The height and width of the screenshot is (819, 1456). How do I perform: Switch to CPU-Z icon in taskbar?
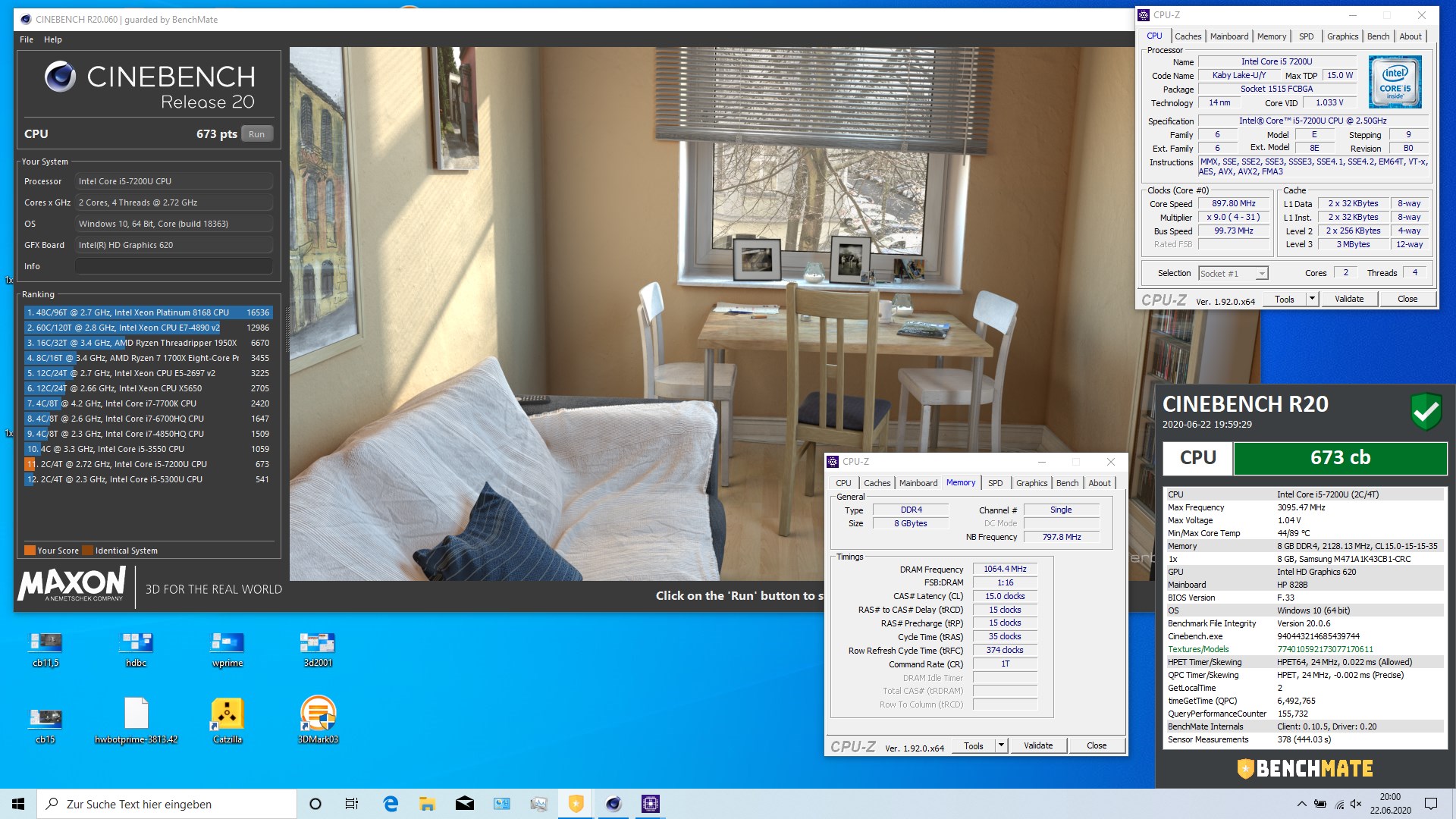pyautogui.click(x=651, y=804)
